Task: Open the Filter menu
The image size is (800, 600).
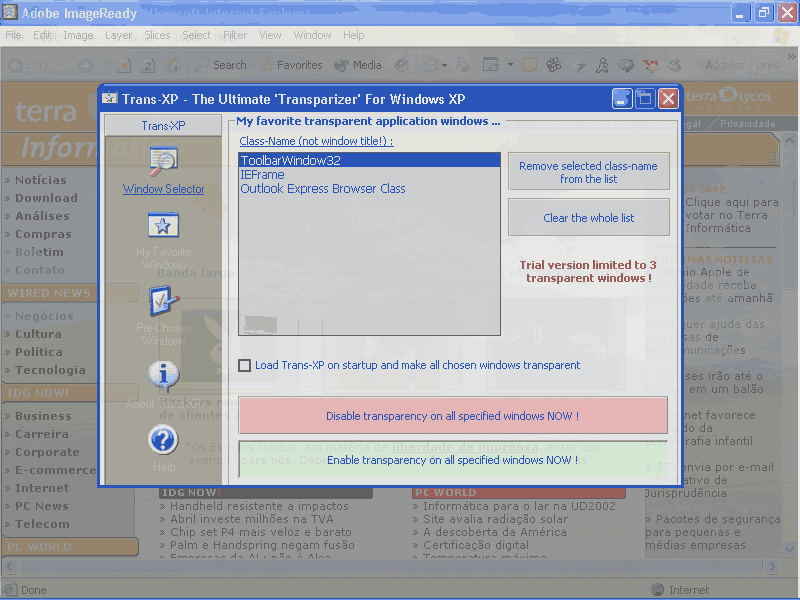Action: point(235,35)
